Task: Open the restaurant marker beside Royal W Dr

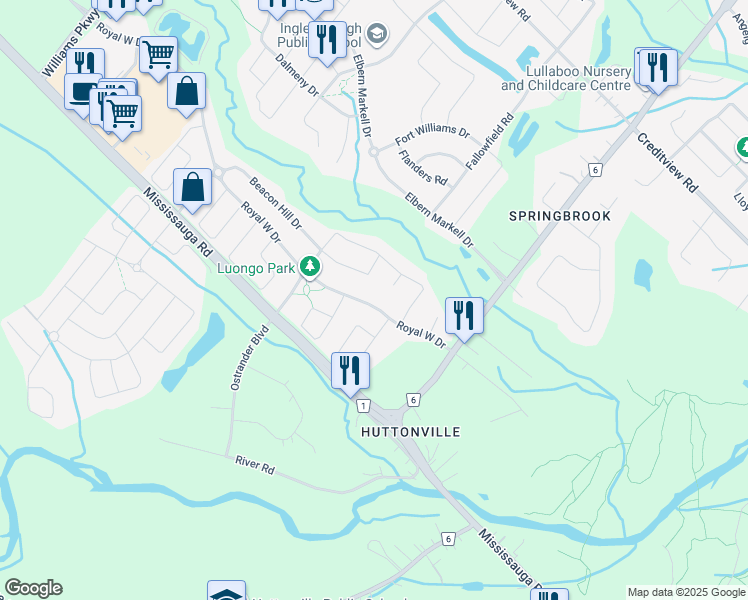Action: [464, 319]
